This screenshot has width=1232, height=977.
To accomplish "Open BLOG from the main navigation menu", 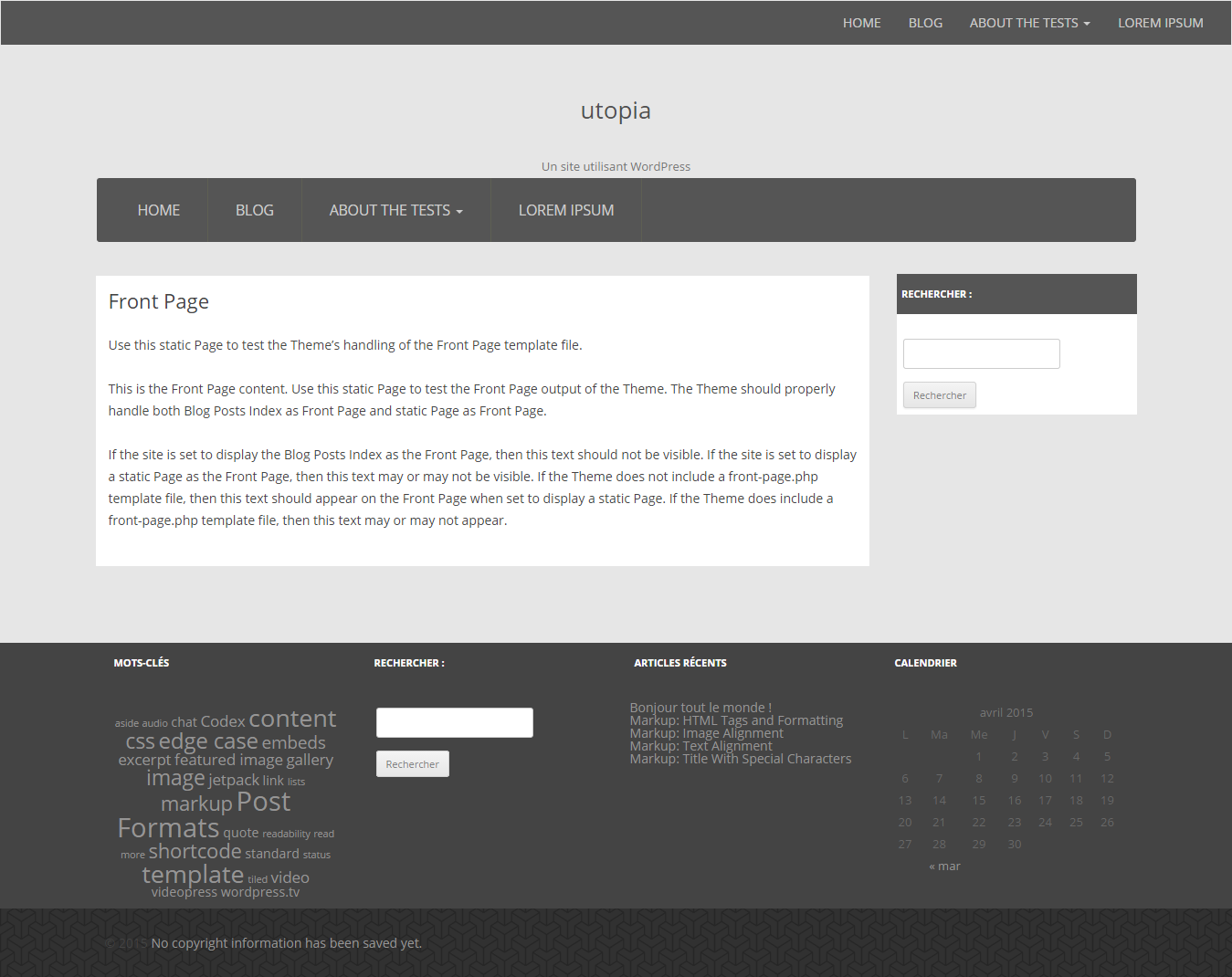I will pos(255,210).
